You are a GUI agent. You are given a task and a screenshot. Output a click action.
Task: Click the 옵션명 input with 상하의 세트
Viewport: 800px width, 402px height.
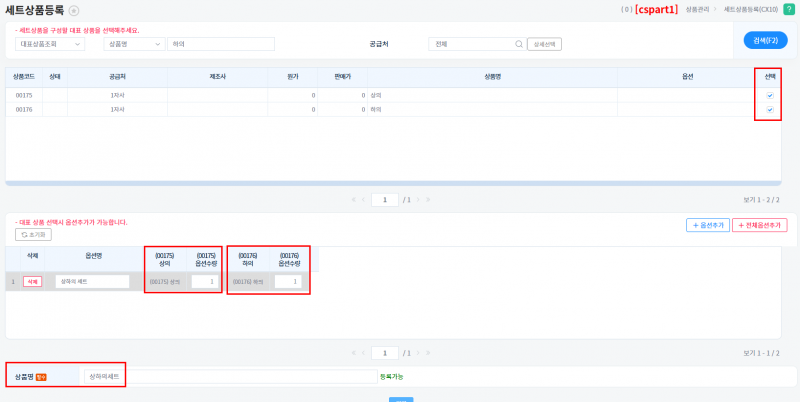pos(92,282)
